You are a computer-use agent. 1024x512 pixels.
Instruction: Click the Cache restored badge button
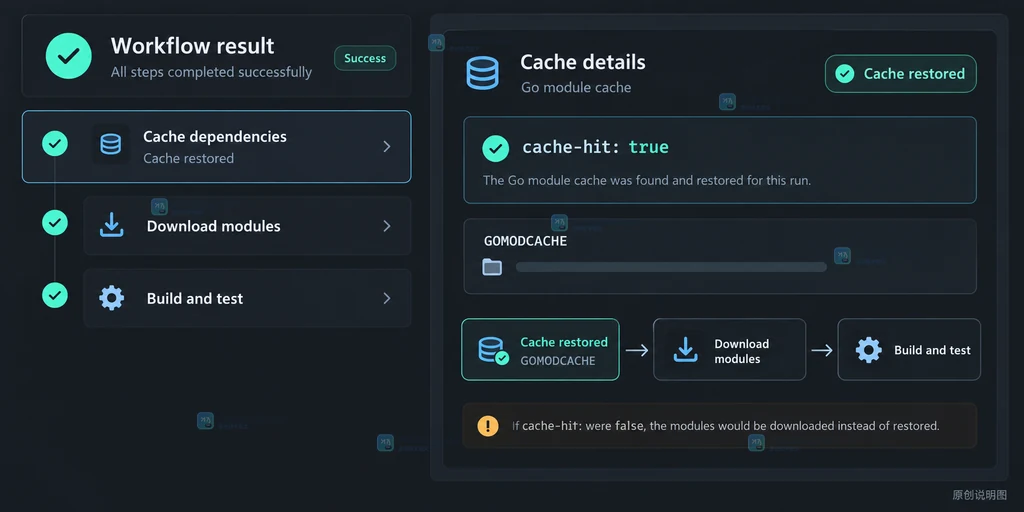click(901, 74)
